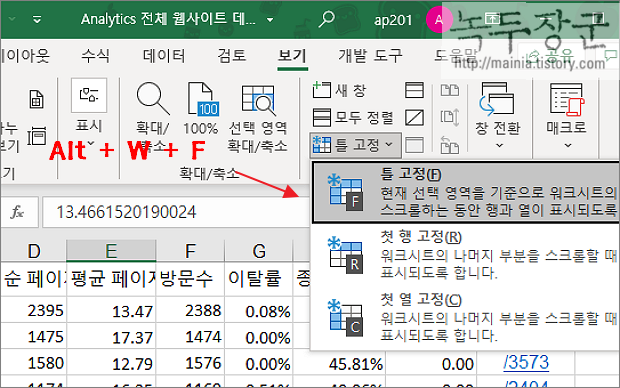This screenshot has height=388, width=620.
Task: Click cell with value 1580
Action: (34, 363)
